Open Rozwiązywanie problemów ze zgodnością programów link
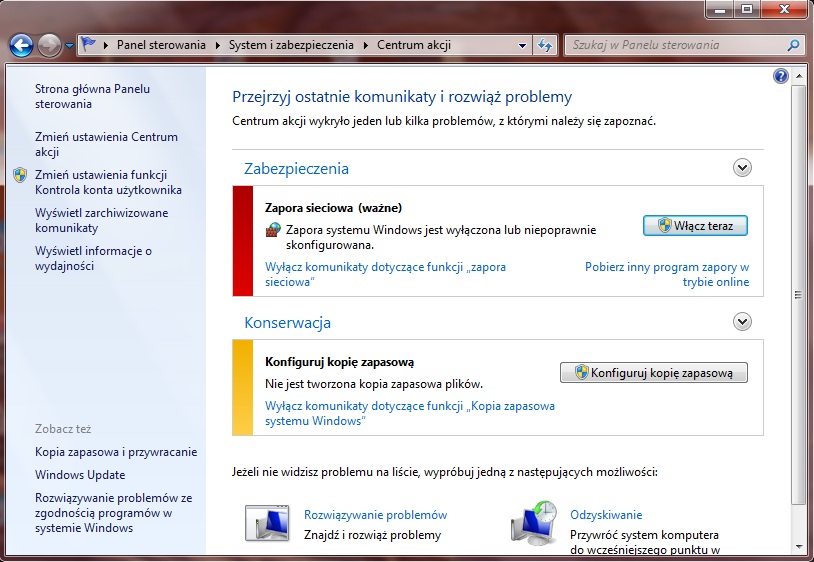The width and height of the screenshot is (814, 562). [x=114, y=513]
